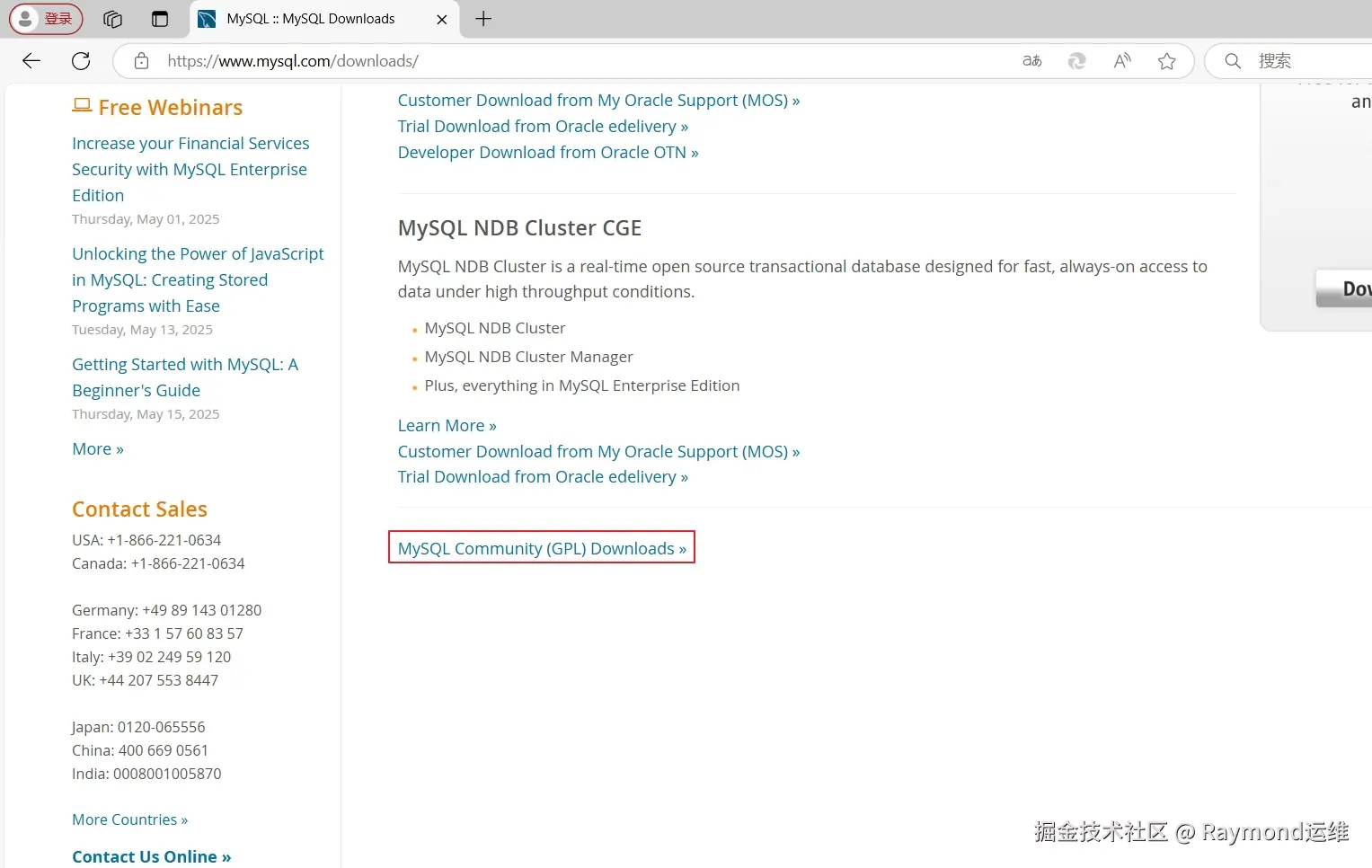This screenshot has width=1372, height=868.
Task: Open Getting Started with MySQL Beginner's Guide
Action: click(185, 377)
